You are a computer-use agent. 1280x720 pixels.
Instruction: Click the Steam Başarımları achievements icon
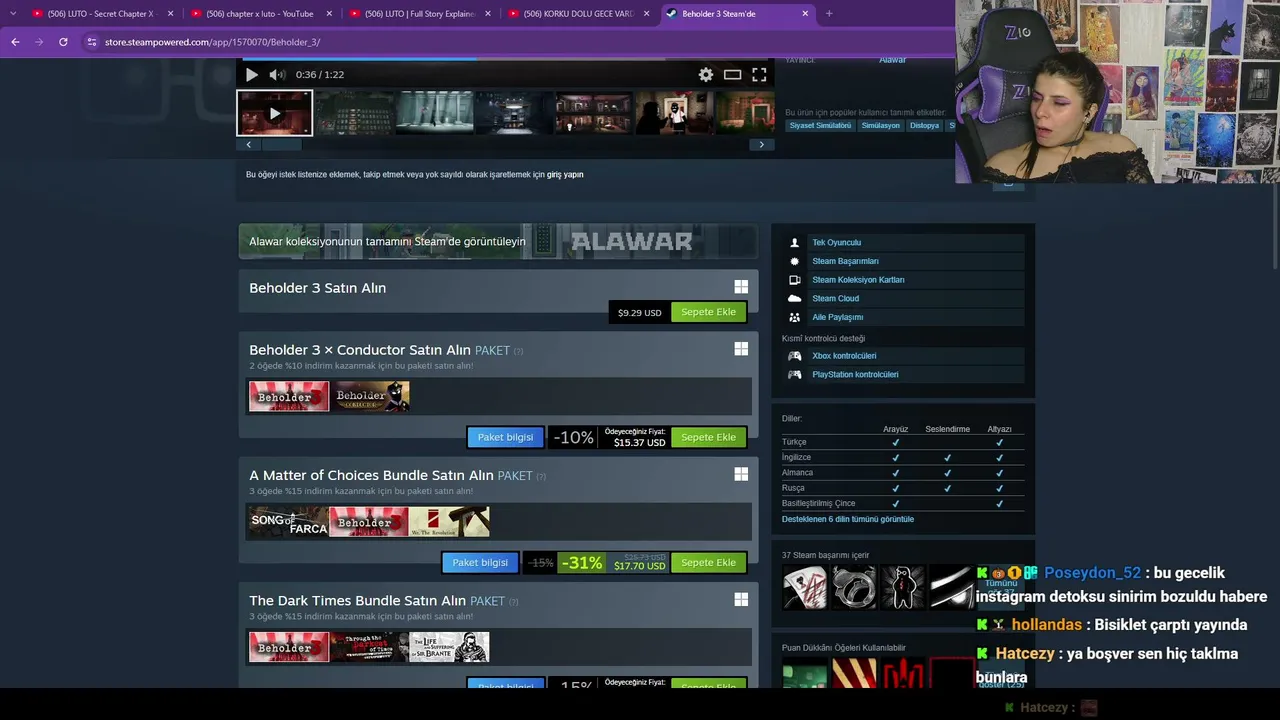[x=795, y=261]
